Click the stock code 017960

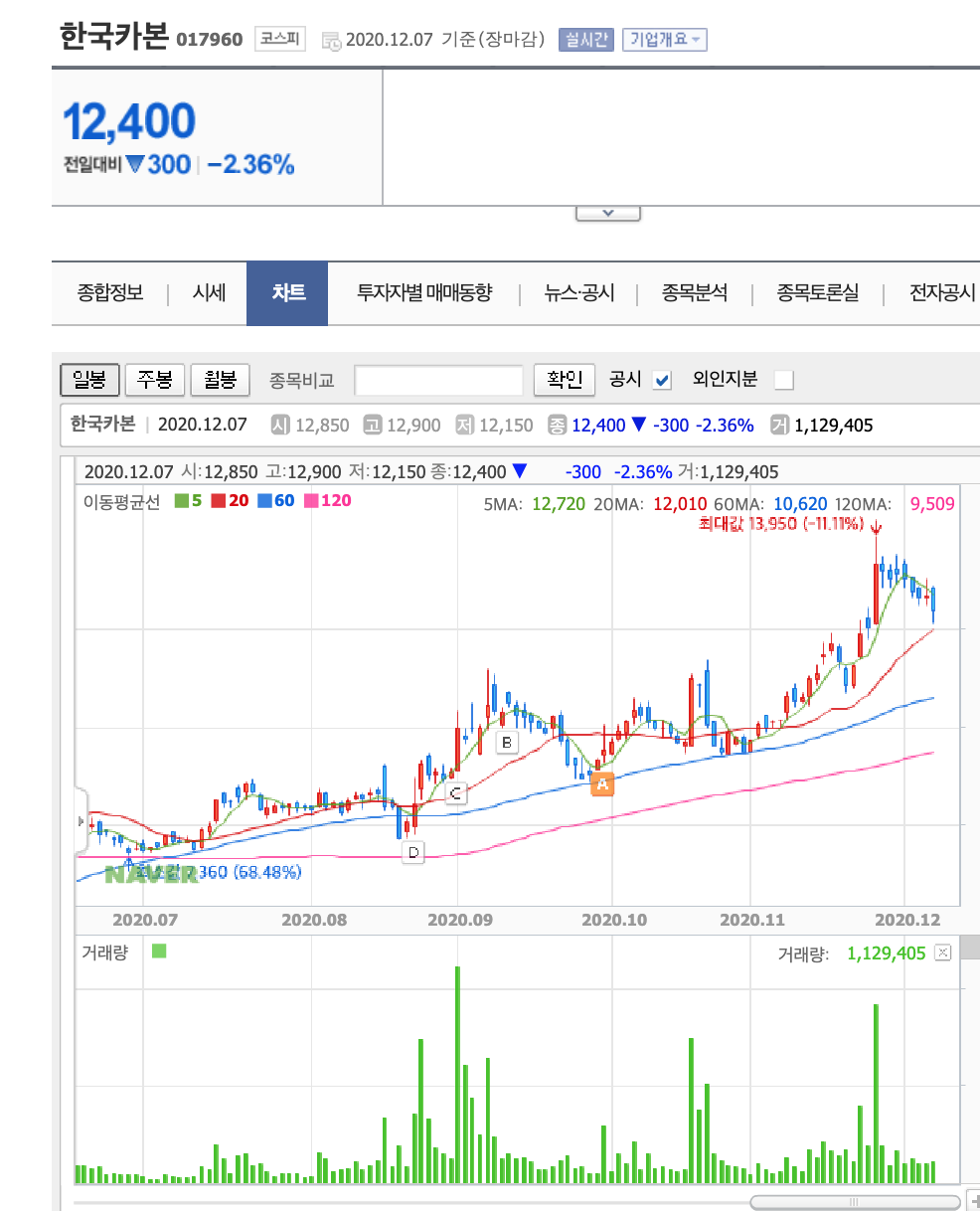(209, 41)
